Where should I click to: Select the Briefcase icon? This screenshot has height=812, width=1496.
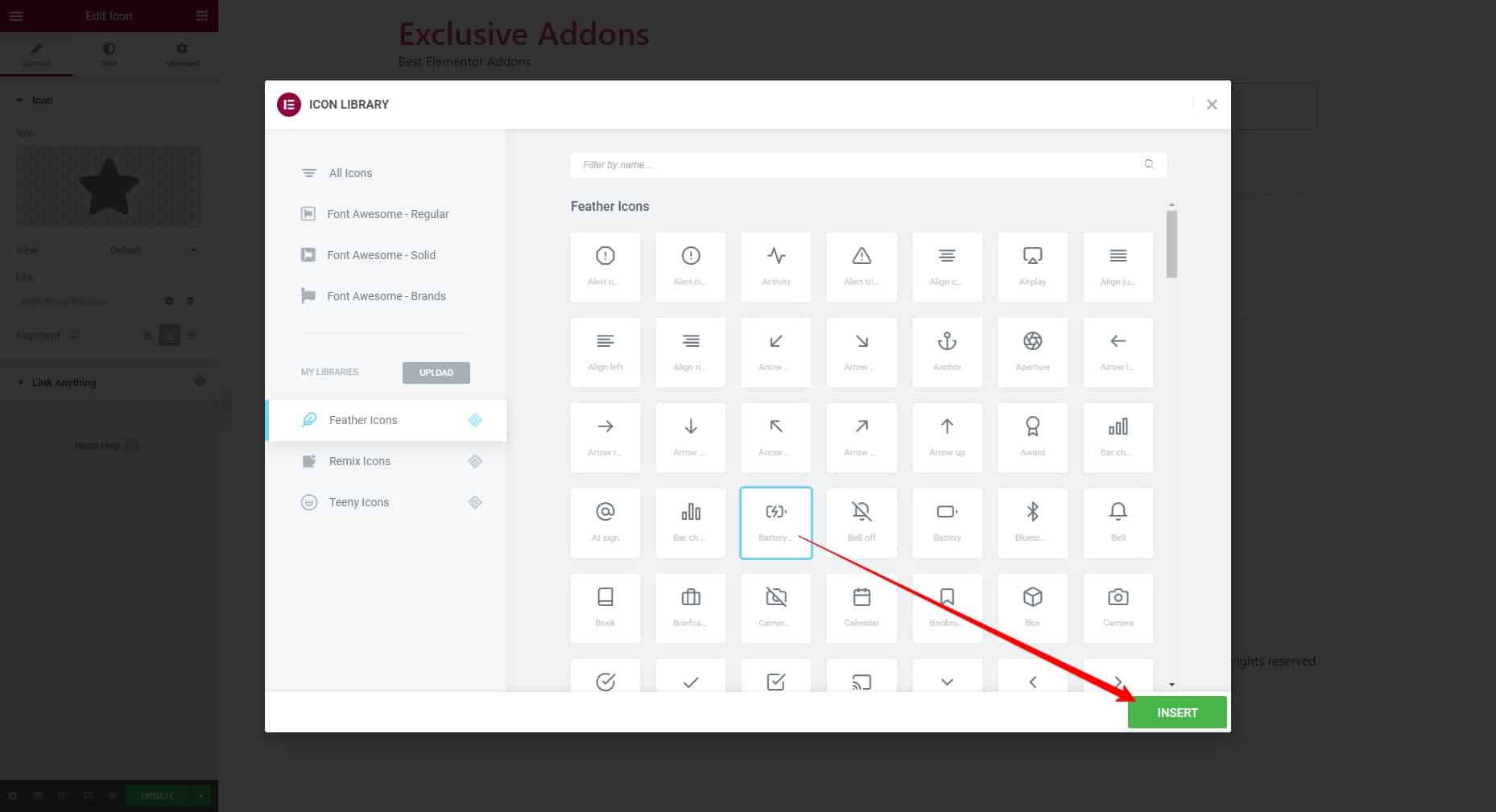point(691,608)
